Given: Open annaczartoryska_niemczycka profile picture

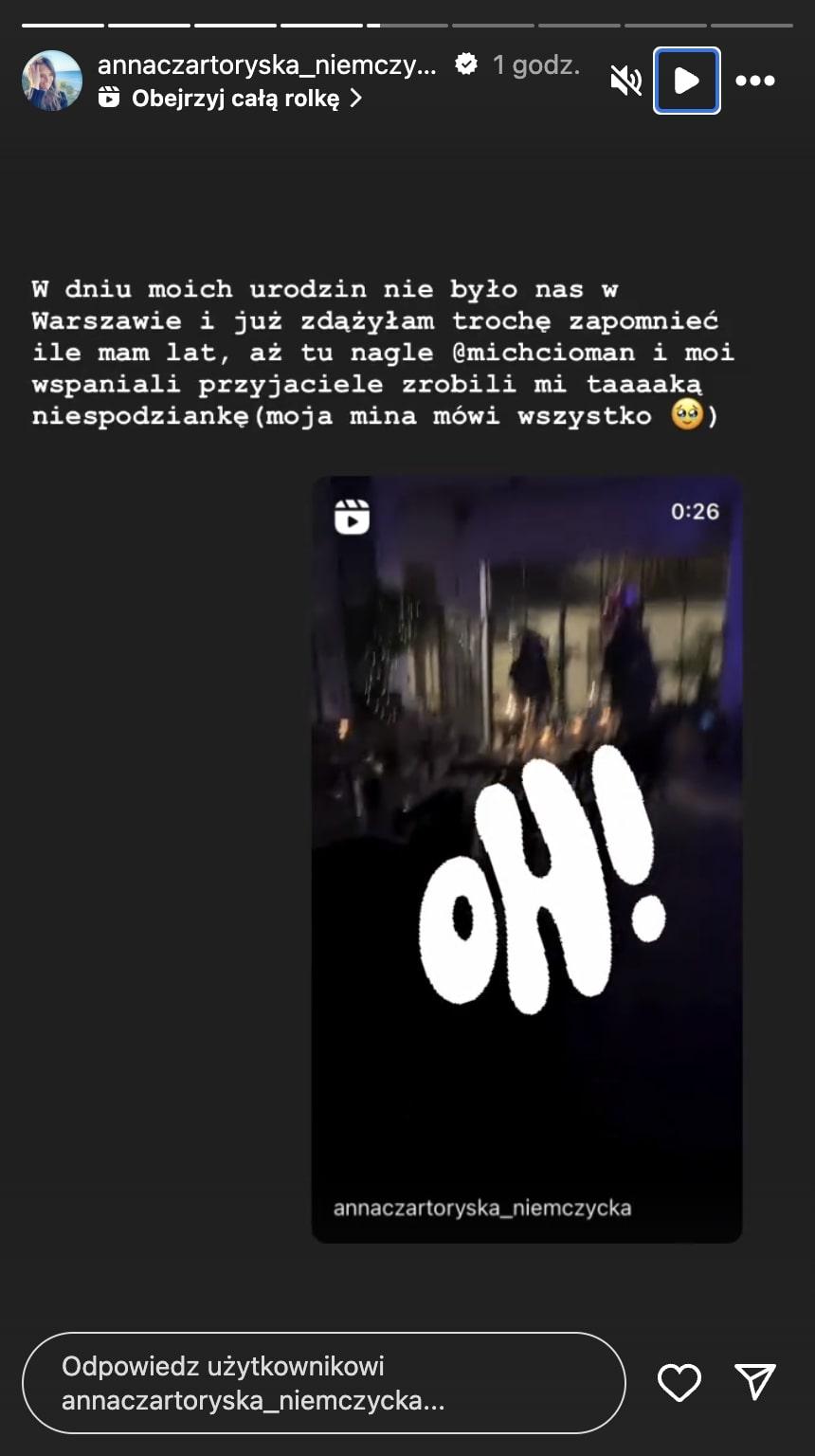Looking at the screenshot, I should [52, 81].
